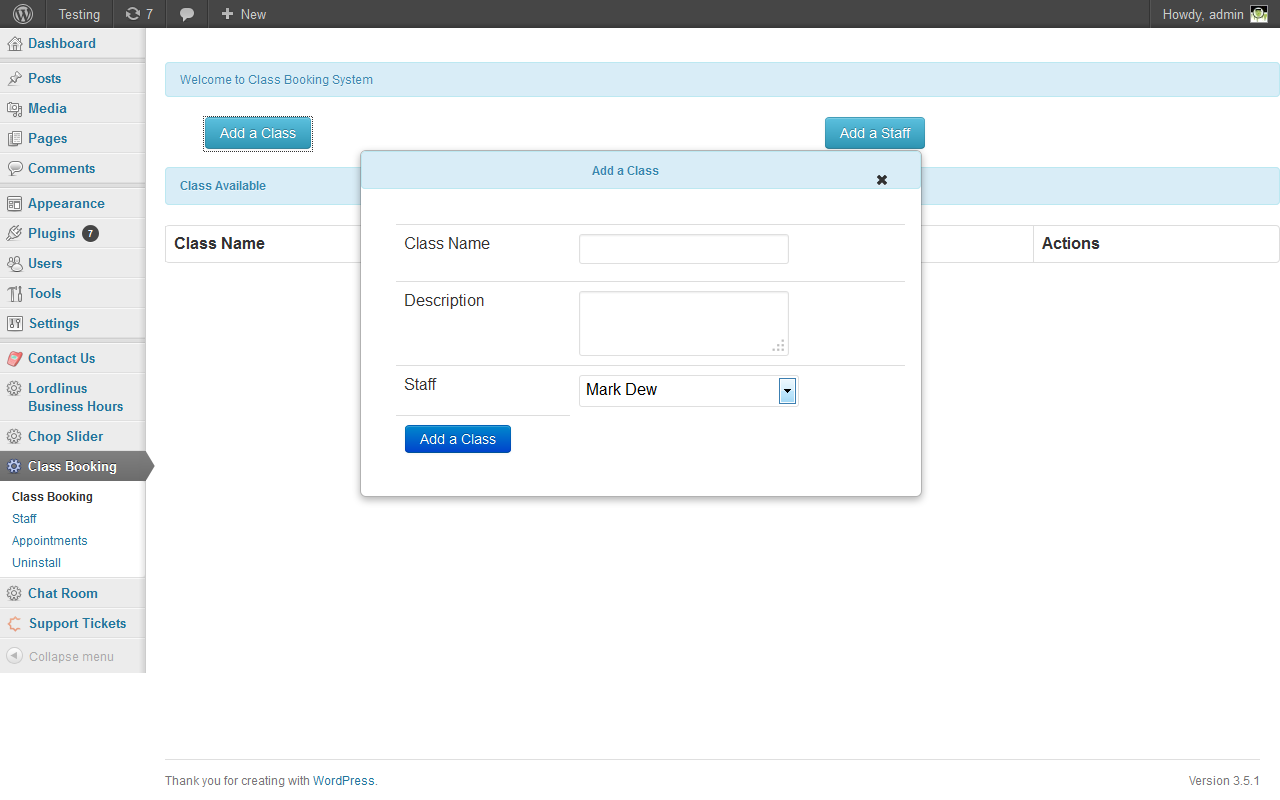The height and width of the screenshot is (800, 1280).
Task: Click the WordPress logo icon
Action: (23, 14)
